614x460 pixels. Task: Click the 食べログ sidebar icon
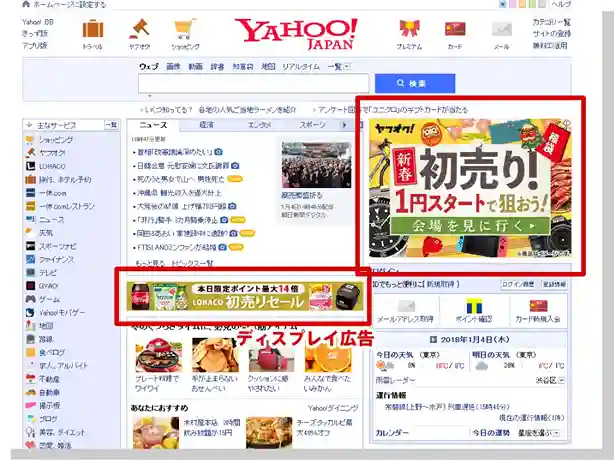(30, 352)
